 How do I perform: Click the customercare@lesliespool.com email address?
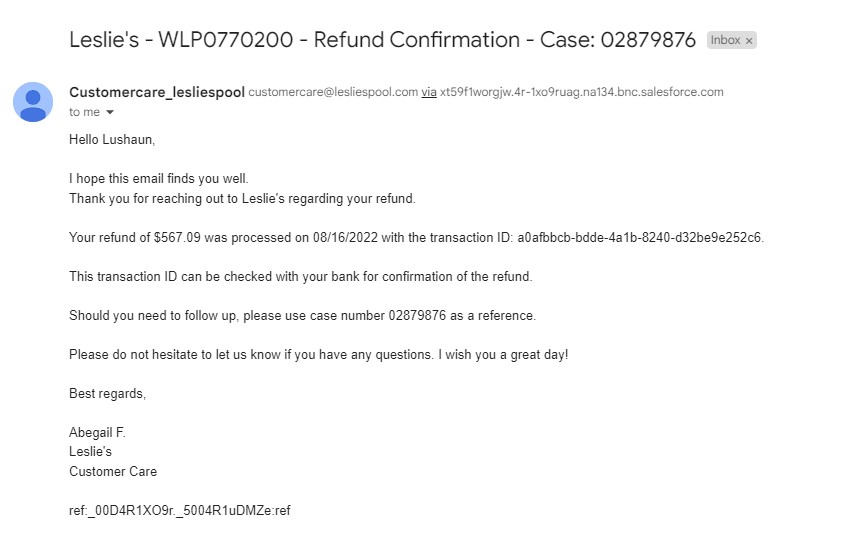(x=333, y=92)
